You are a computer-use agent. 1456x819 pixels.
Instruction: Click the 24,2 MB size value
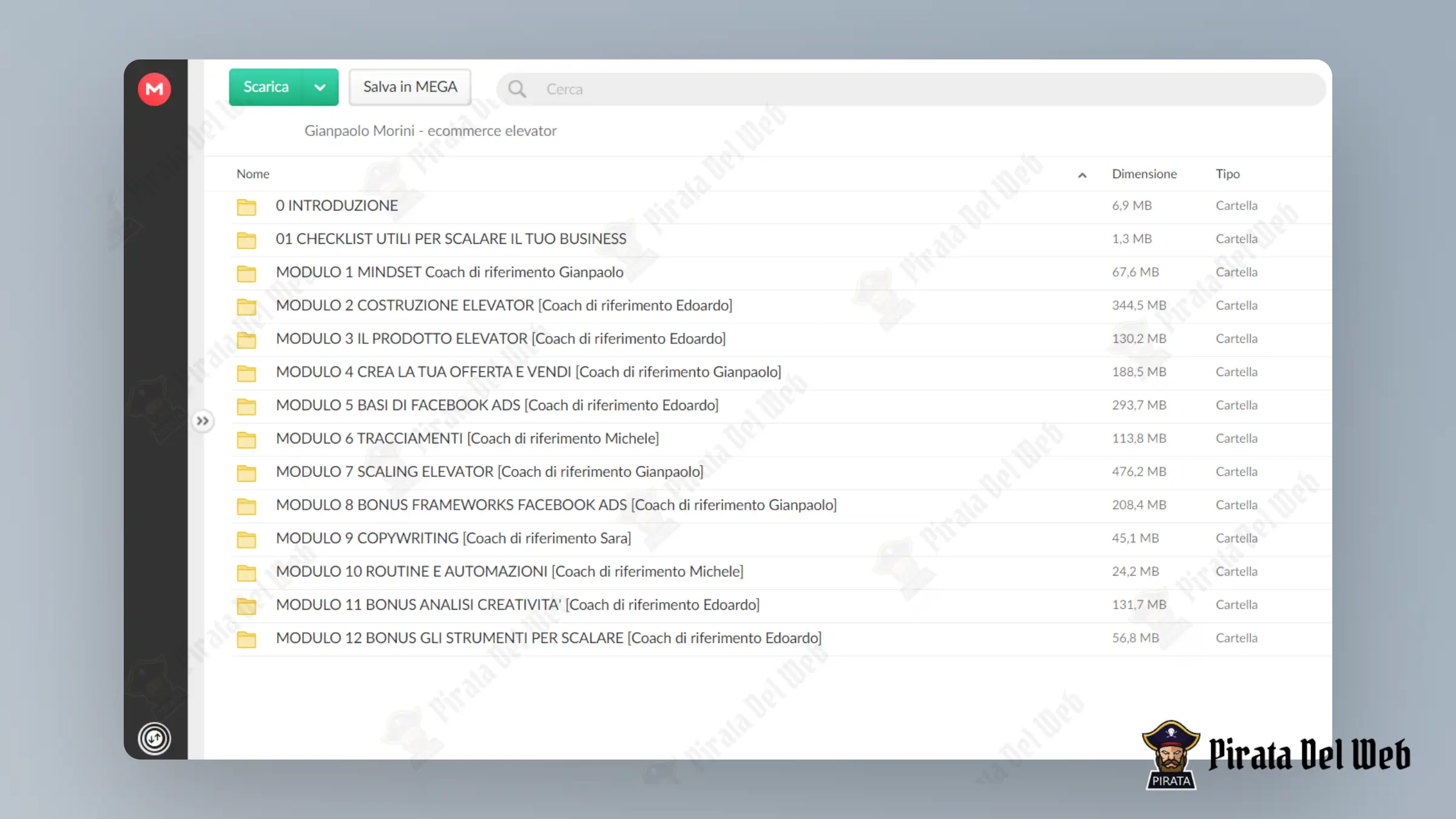coord(1135,571)
